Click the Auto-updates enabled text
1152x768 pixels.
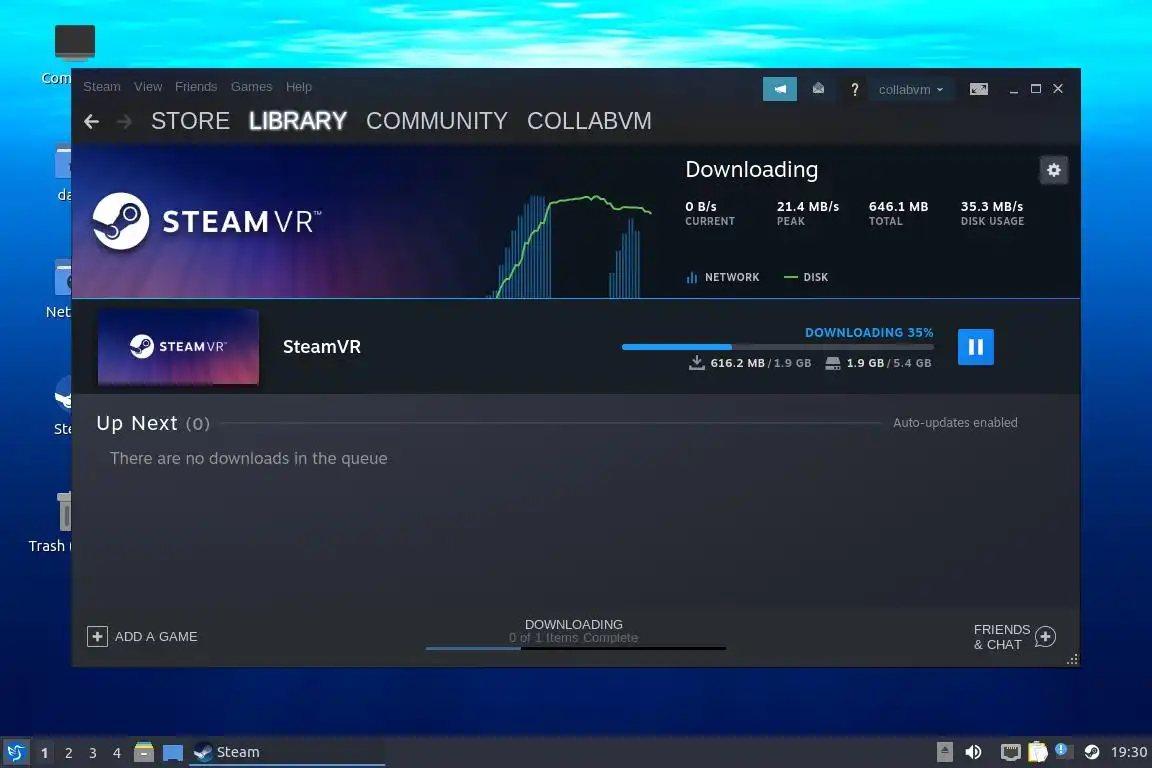click(x=955, y=423)
